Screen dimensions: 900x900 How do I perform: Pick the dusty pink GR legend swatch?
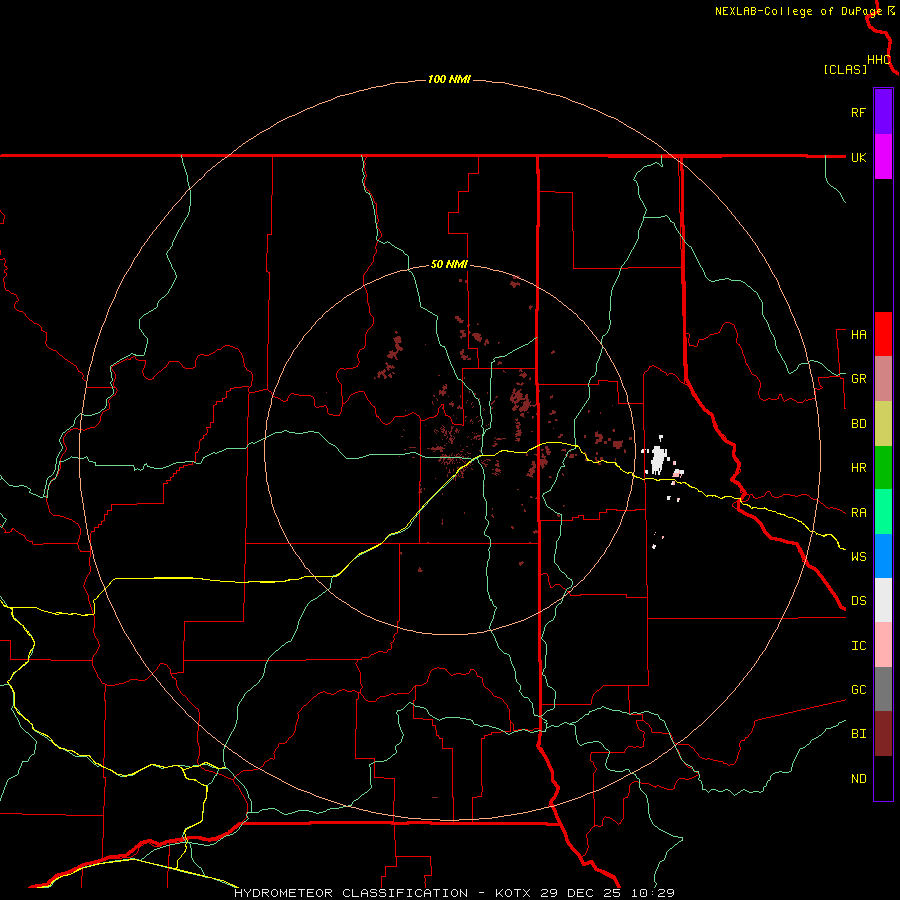883,379
